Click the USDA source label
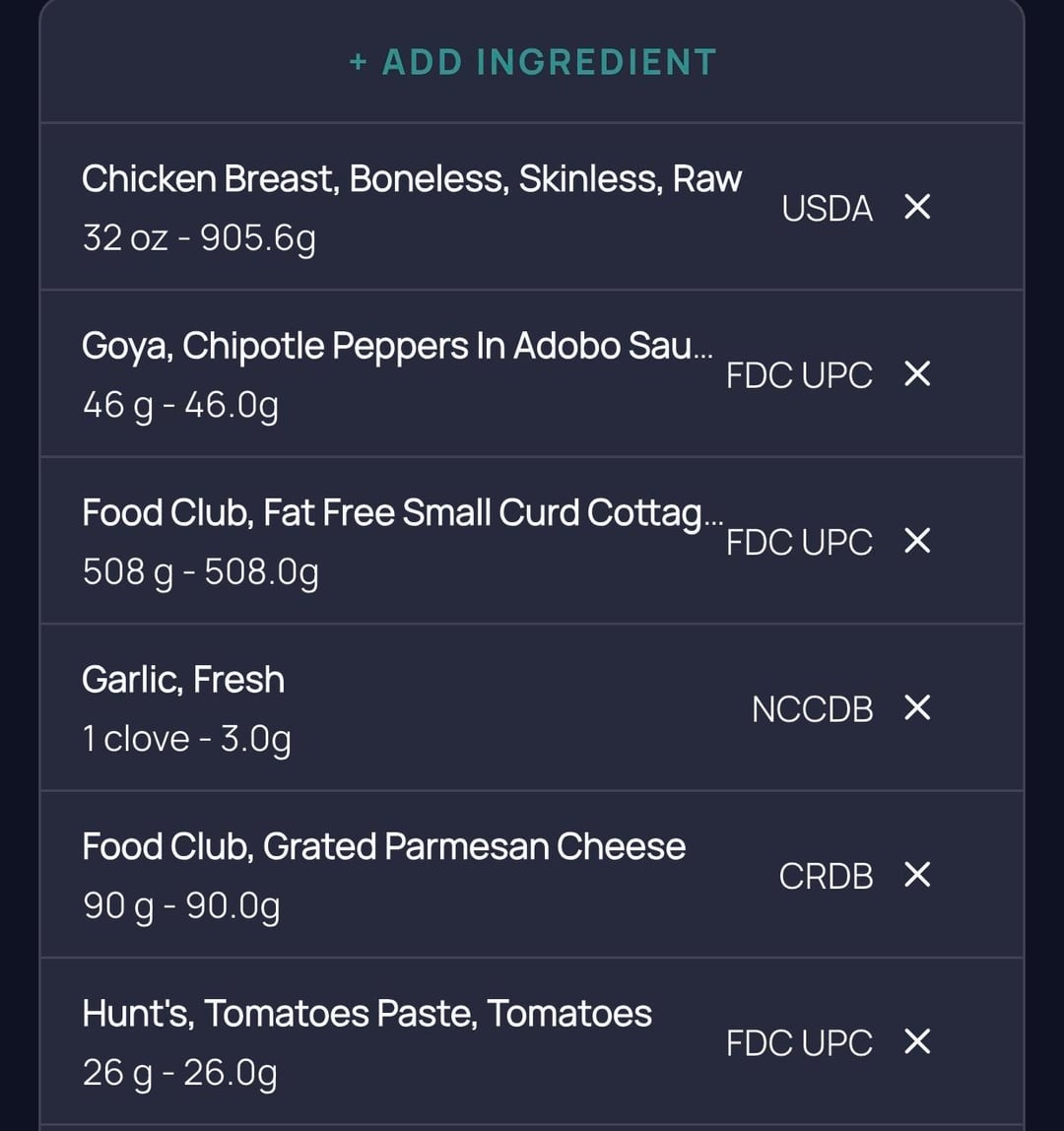This screenshot has width=1064, height=1131. [x=827, y=209]
